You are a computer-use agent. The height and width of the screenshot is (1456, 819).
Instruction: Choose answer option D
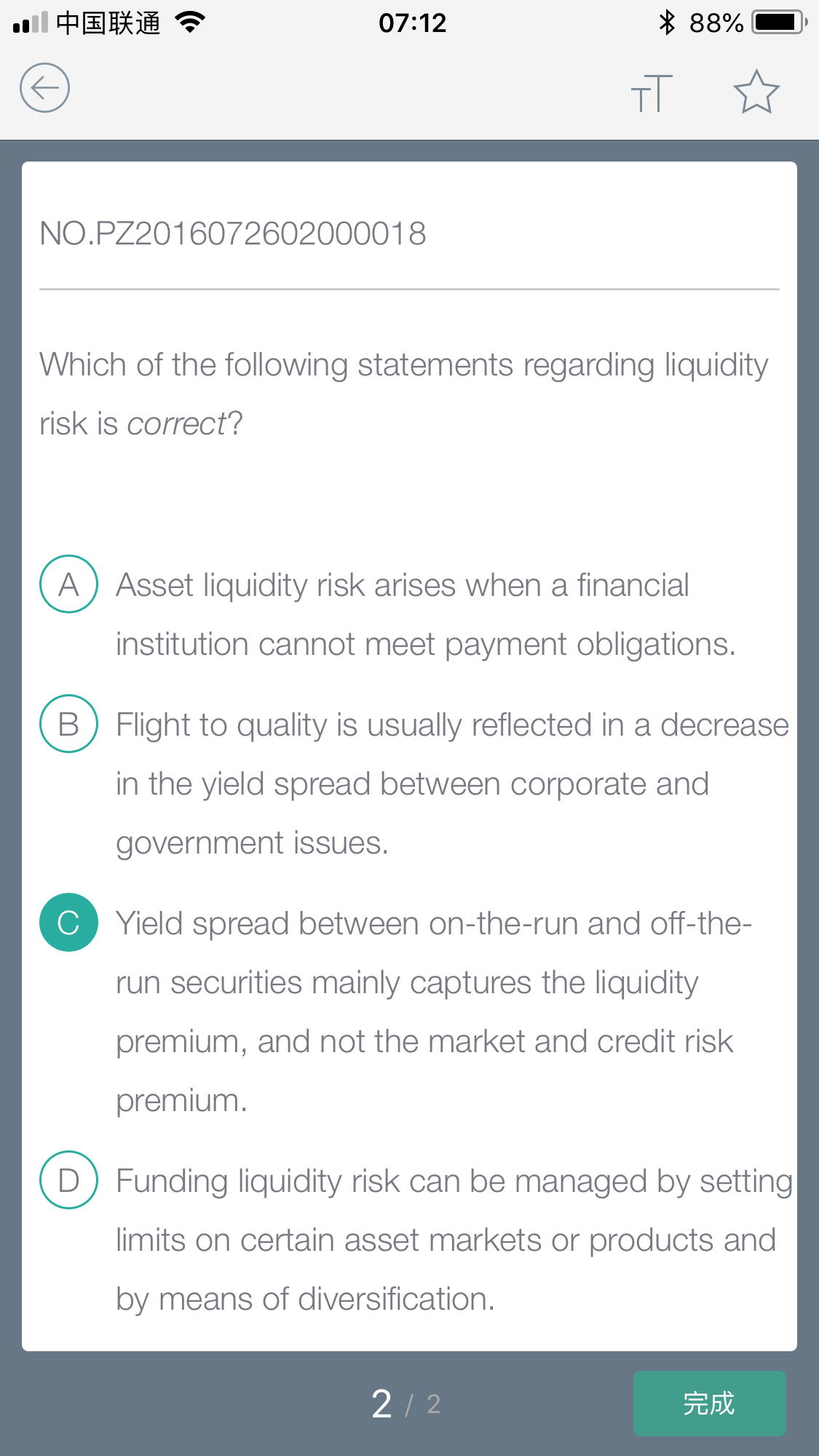(68, 1180)
